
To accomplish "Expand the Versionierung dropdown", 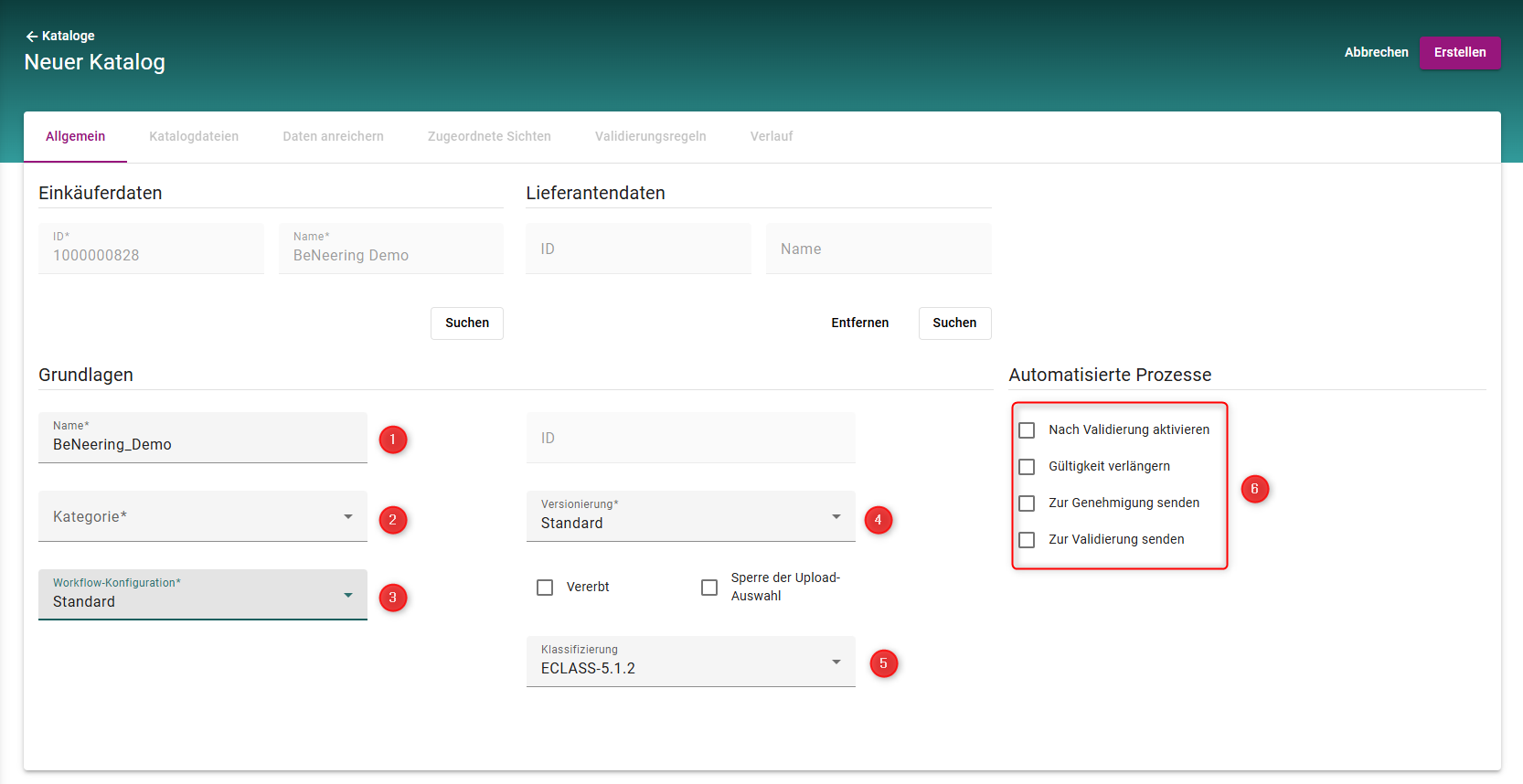I will (690, 517).
